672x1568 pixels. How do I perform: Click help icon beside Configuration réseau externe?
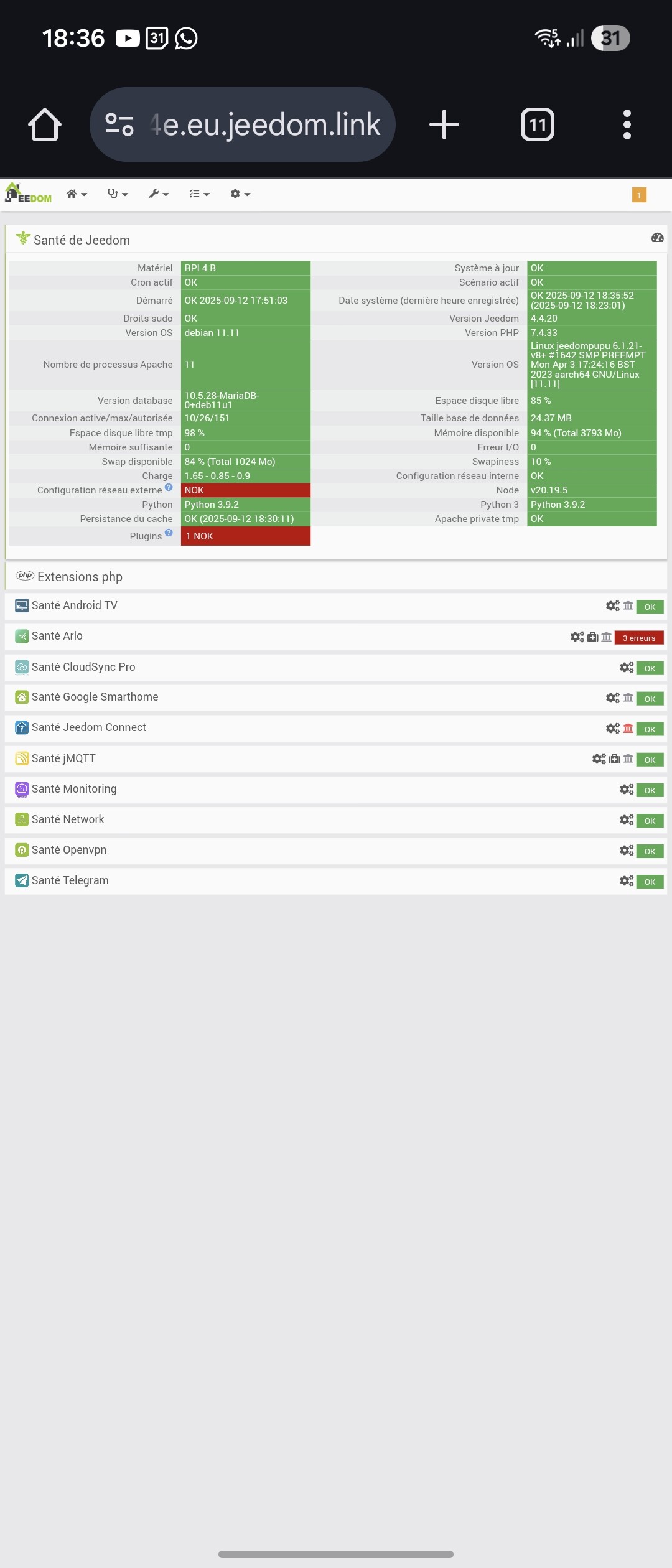(169, 487)
